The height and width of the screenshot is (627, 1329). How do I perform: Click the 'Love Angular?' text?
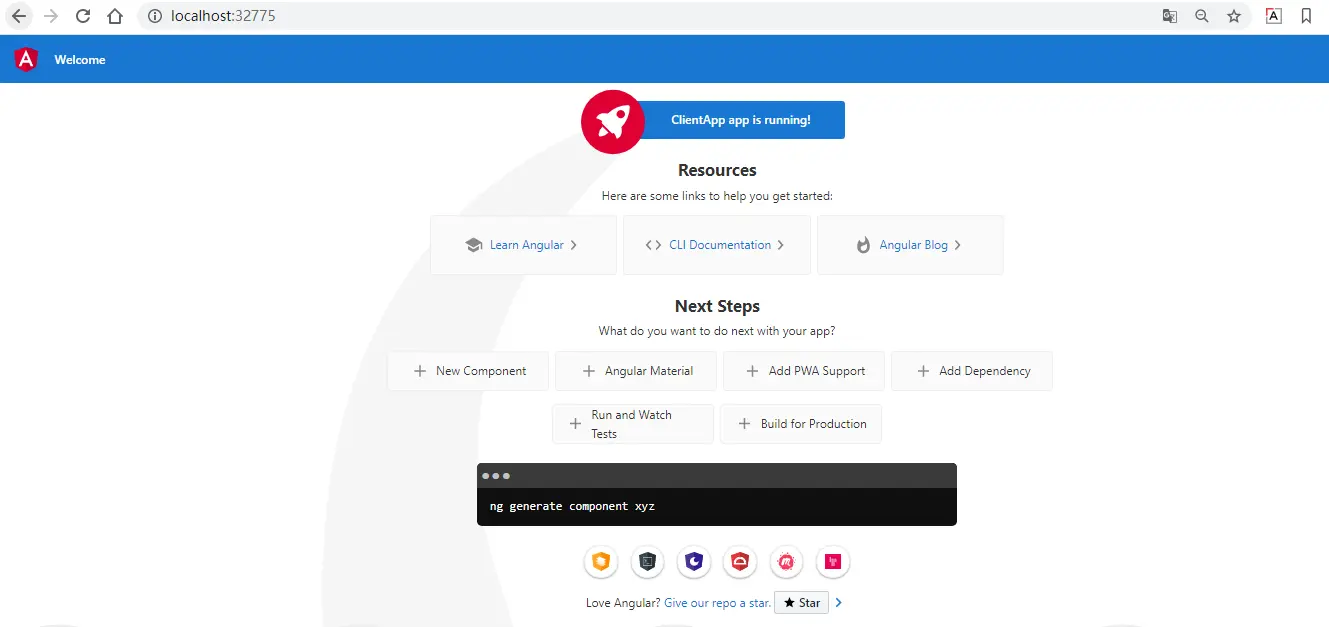(623, 603)
